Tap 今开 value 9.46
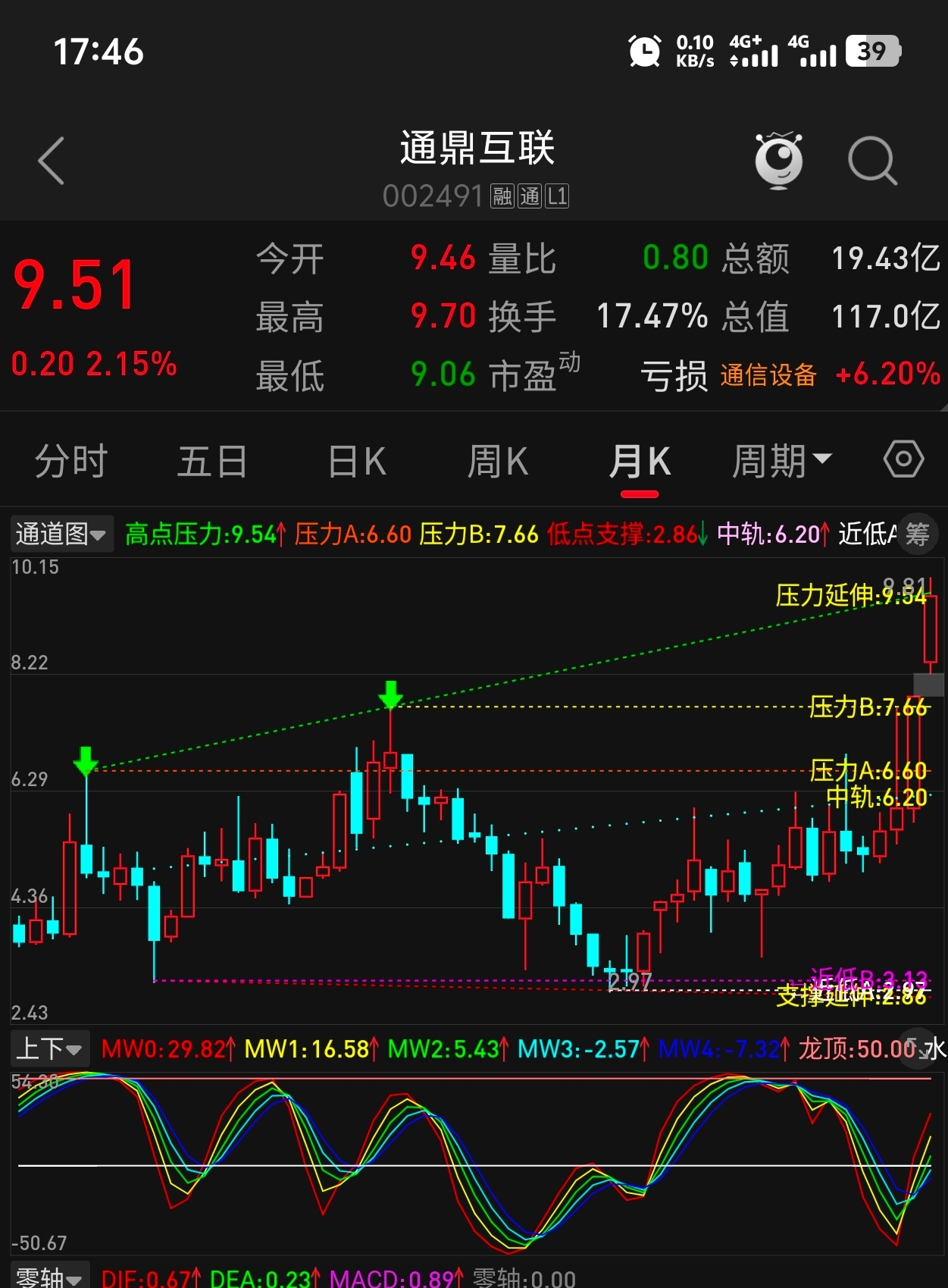This screenshot has width=948, height=1288. pos(443,258)
